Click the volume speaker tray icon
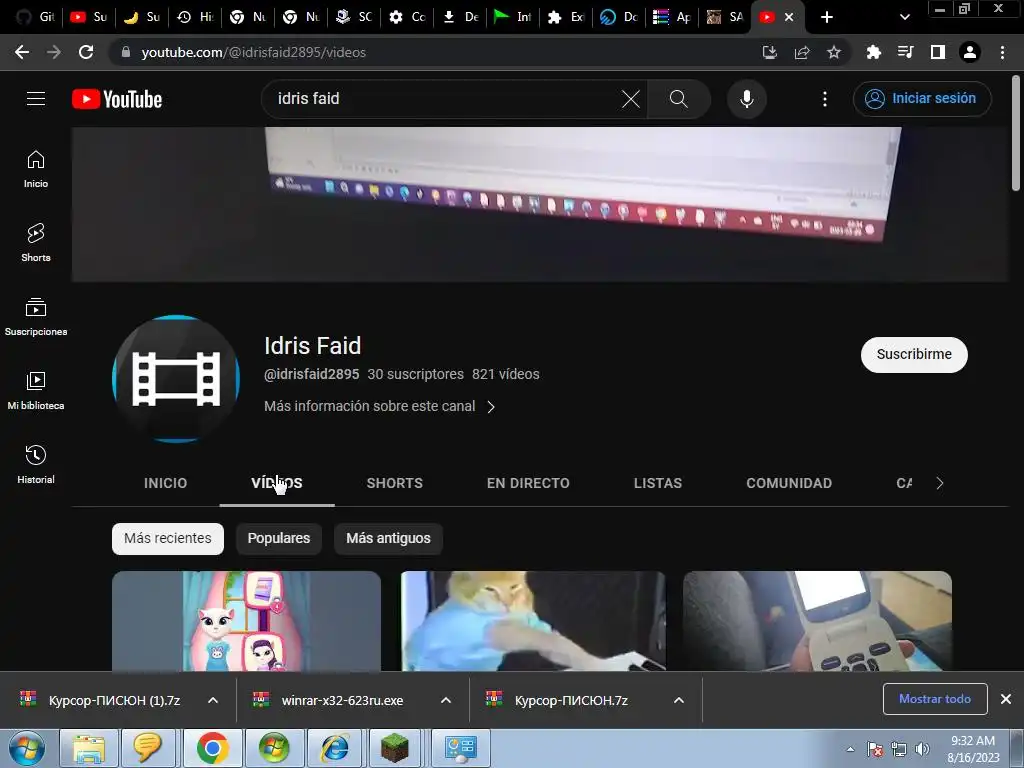 coord(922,749)
